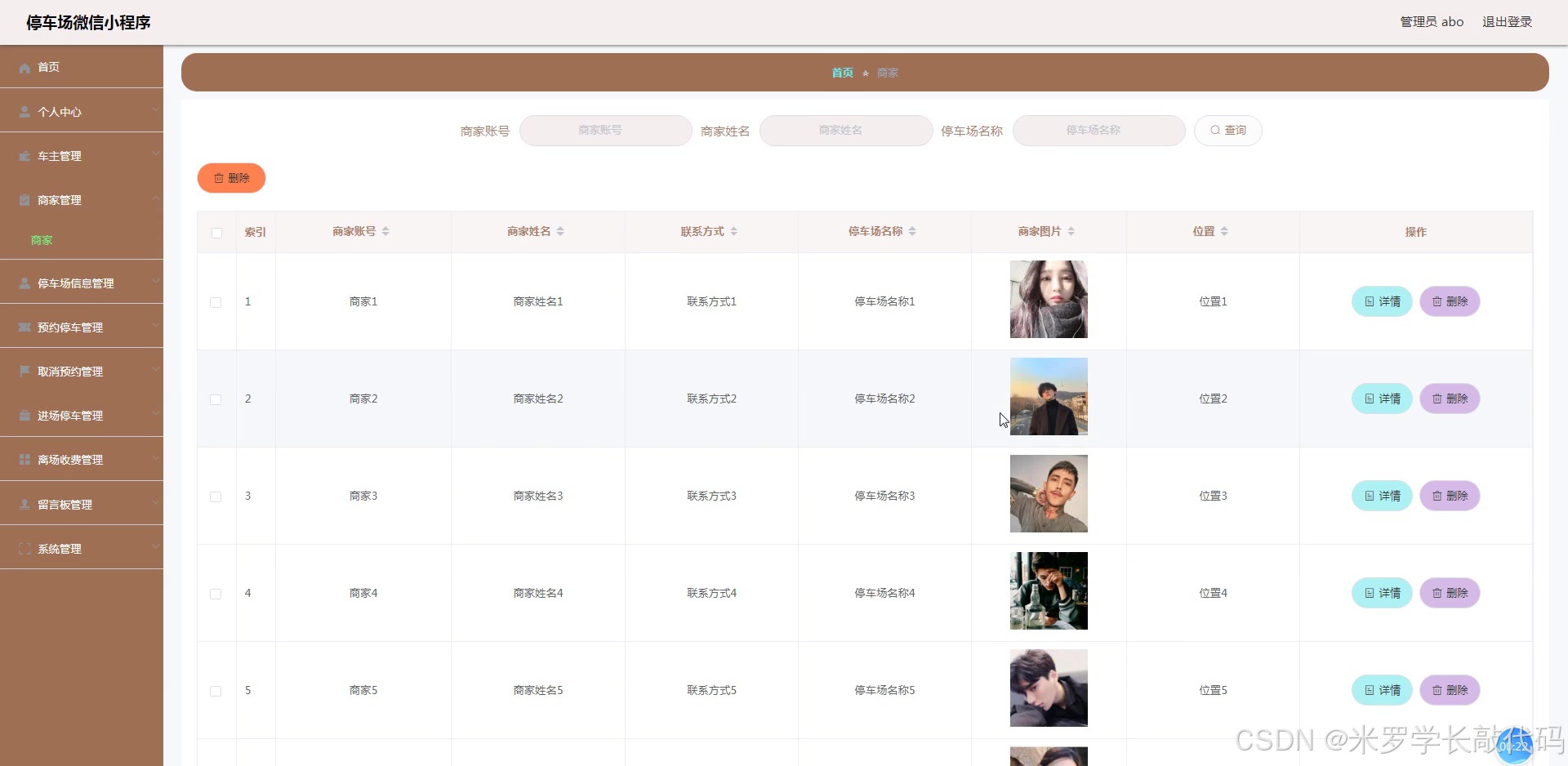Image resolution: width=1568 pixels, height=766 pixels.
Task: Check the checkbox for row 1
Action: click(x=216, y=302)
